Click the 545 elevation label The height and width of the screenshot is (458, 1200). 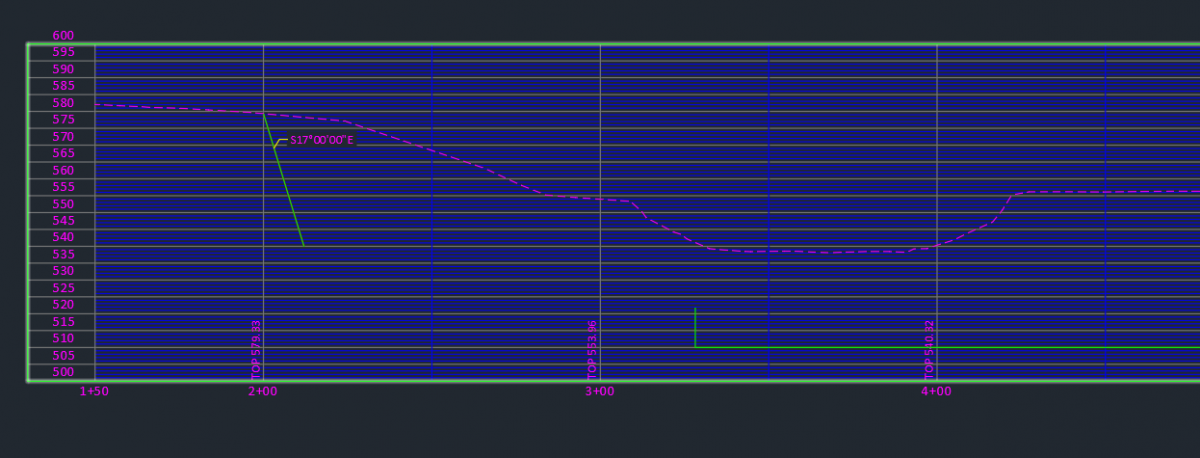coord(63,220)
